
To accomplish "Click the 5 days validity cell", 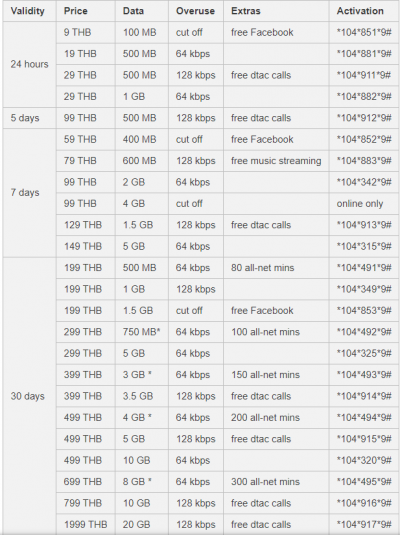I will coord(25,118).
